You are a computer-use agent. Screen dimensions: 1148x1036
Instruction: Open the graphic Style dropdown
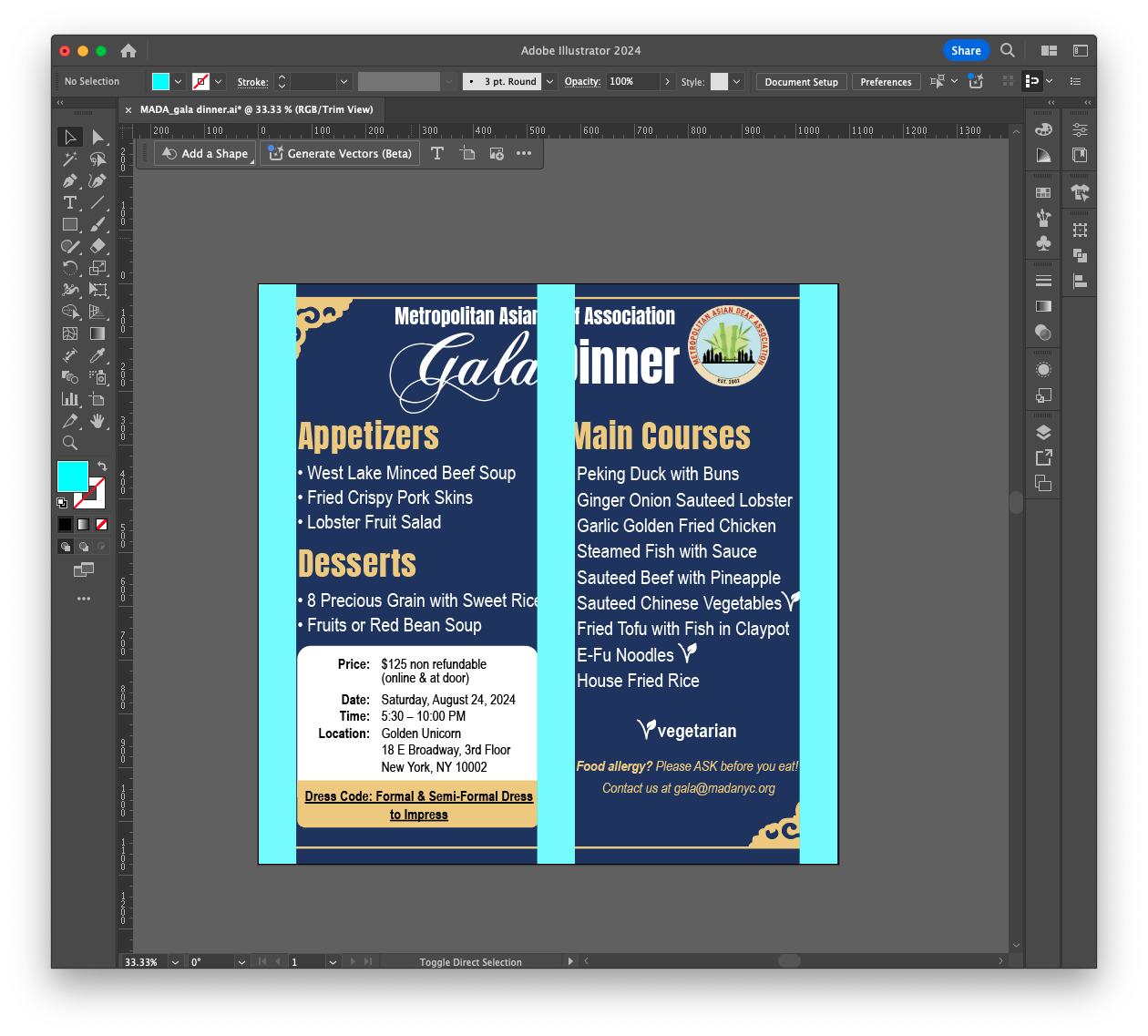click(x=736, y=81)
